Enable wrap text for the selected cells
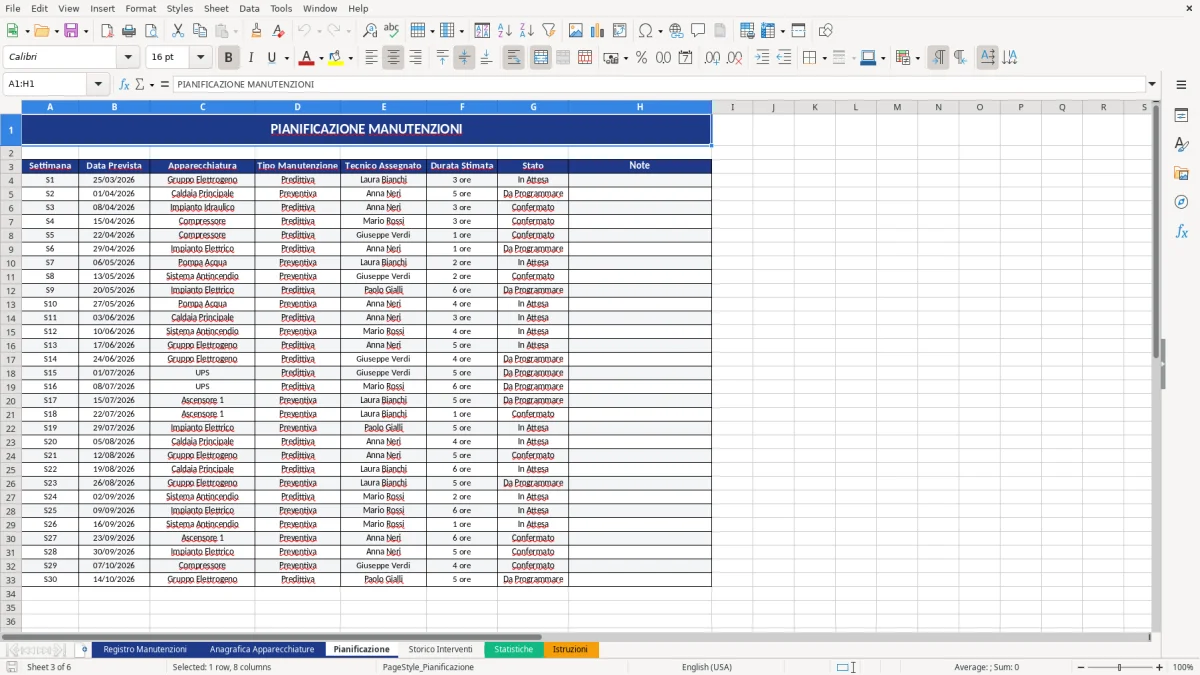The image size is (1200, 675). tap(513, 57)
